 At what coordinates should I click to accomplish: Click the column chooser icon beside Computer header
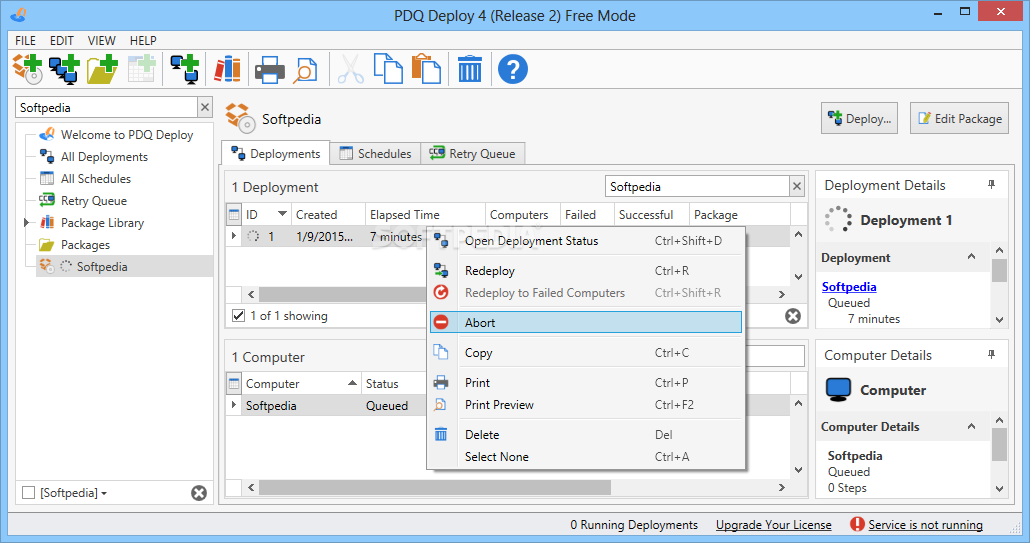coord(234,383)
